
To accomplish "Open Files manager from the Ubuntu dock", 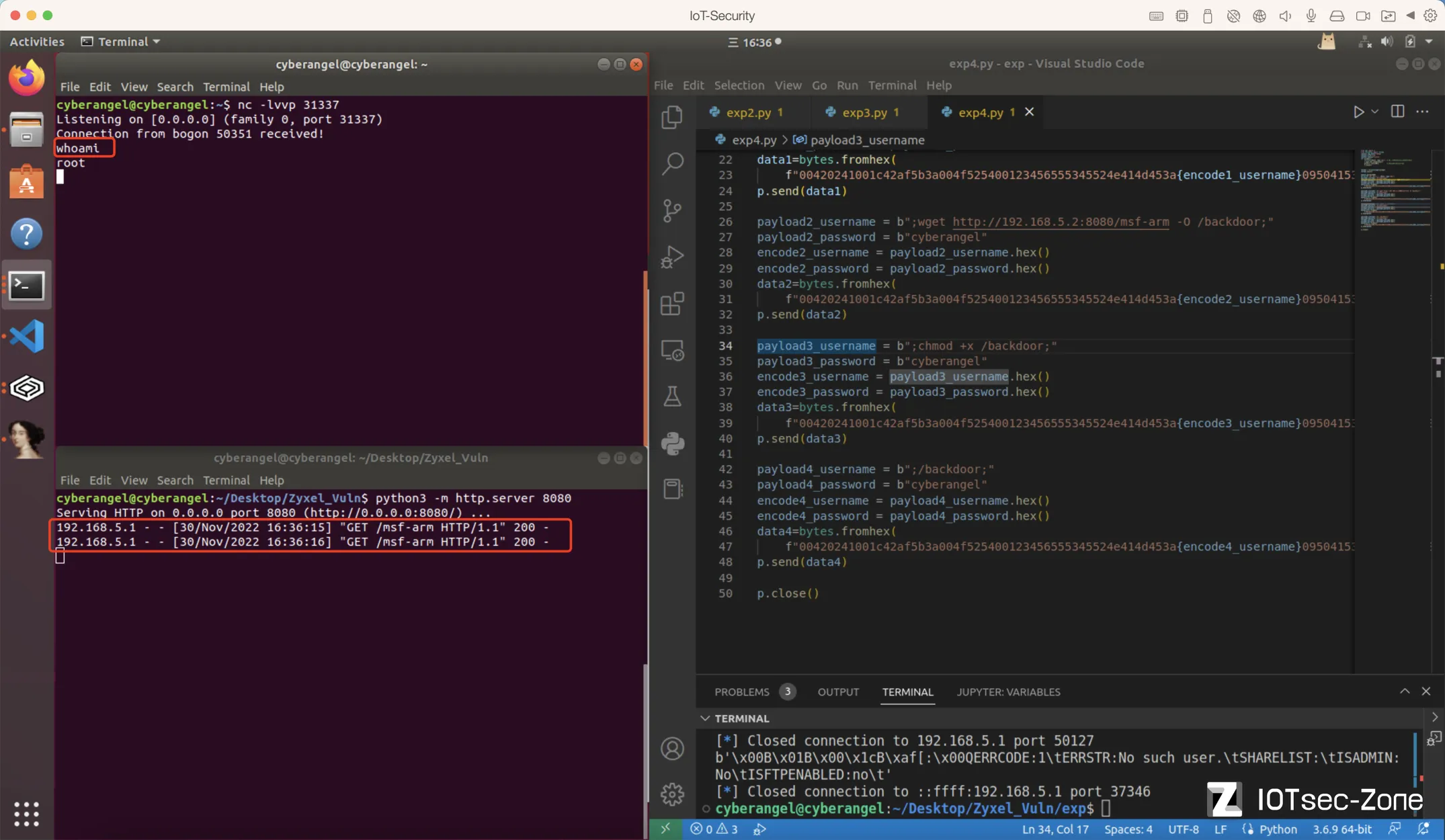I will (x=27, y=130).
